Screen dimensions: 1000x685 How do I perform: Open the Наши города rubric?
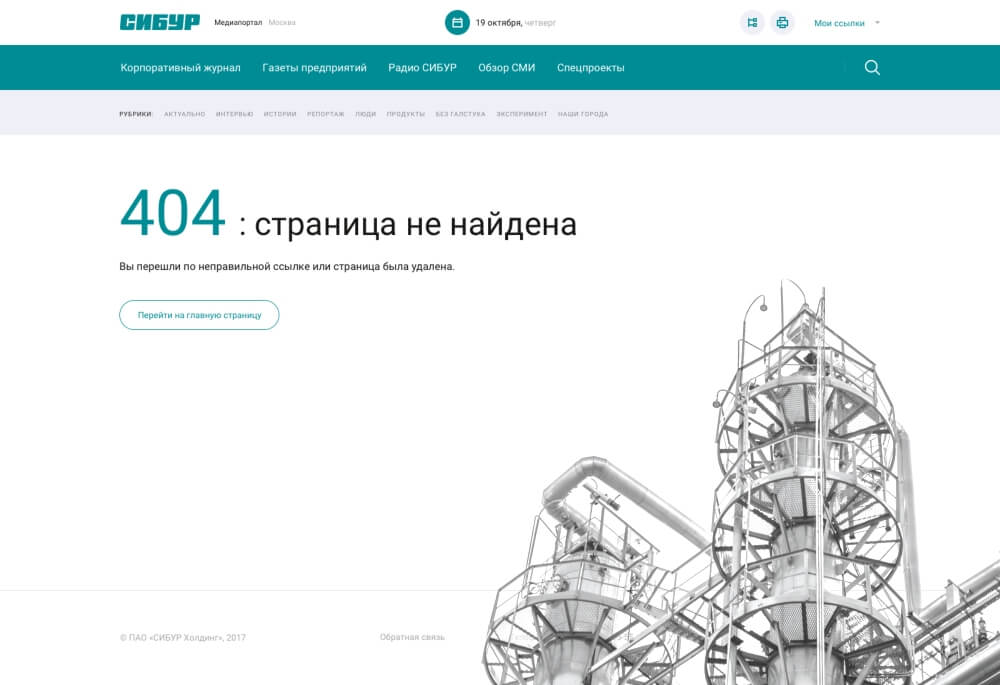[x=583, y=114]
